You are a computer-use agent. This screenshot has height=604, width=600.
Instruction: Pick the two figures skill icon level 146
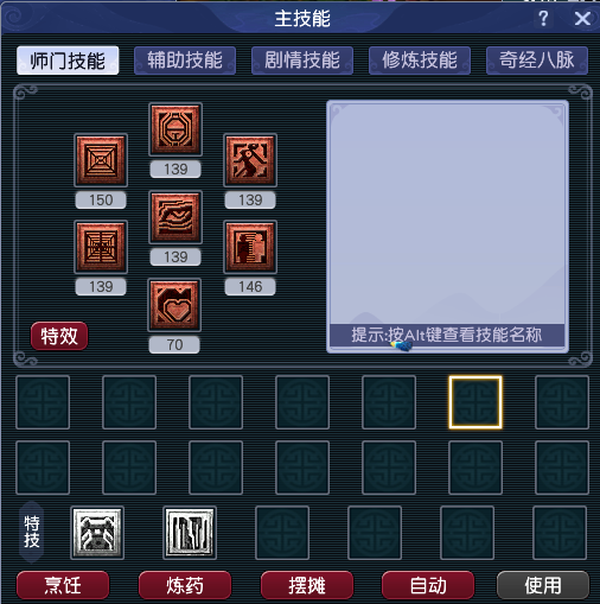click(250, 247)
